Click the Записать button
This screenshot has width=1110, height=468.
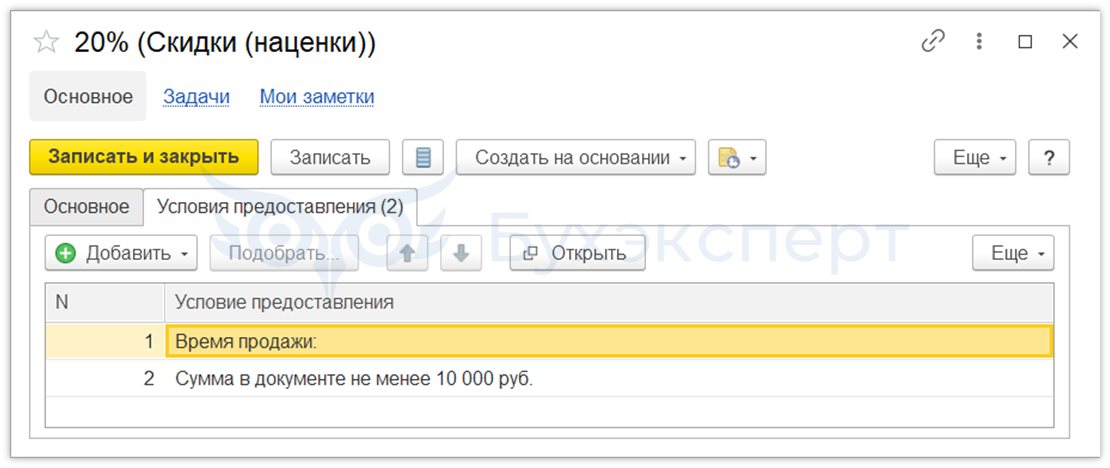click(x=331, y=157)
